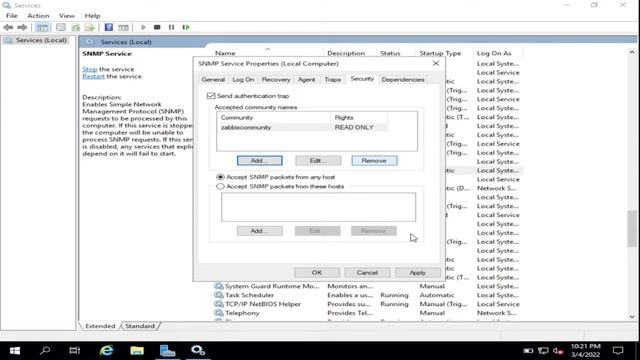The width and height of the screenshot is (640, 360).
Task: Click the Forward arrow in Services toolbar
Action: point(22,27)
